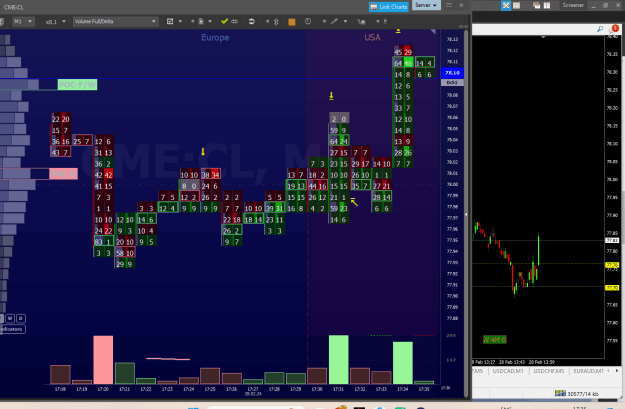Expand the drawing tools dropdown arrow
The width and height of the screenshot is (625, 409).
click(345, 22)
